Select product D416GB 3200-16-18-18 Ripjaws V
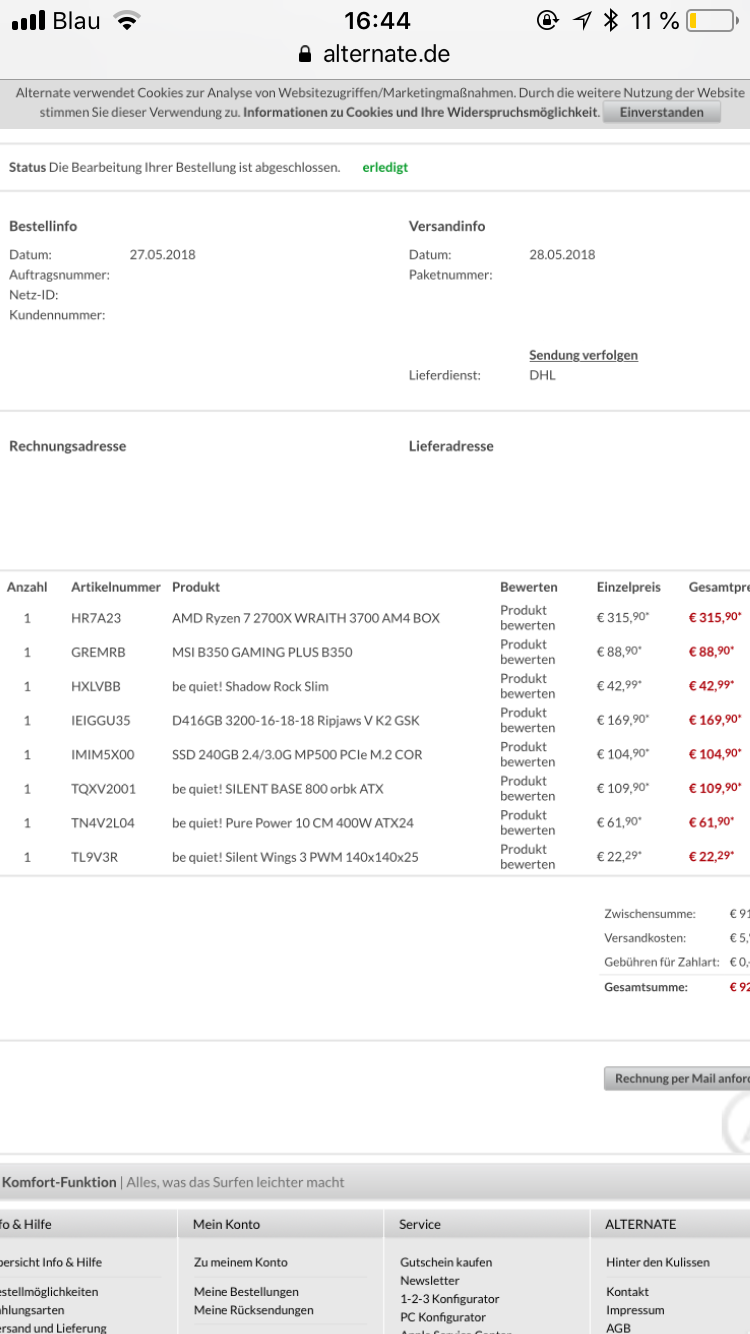 296,720
